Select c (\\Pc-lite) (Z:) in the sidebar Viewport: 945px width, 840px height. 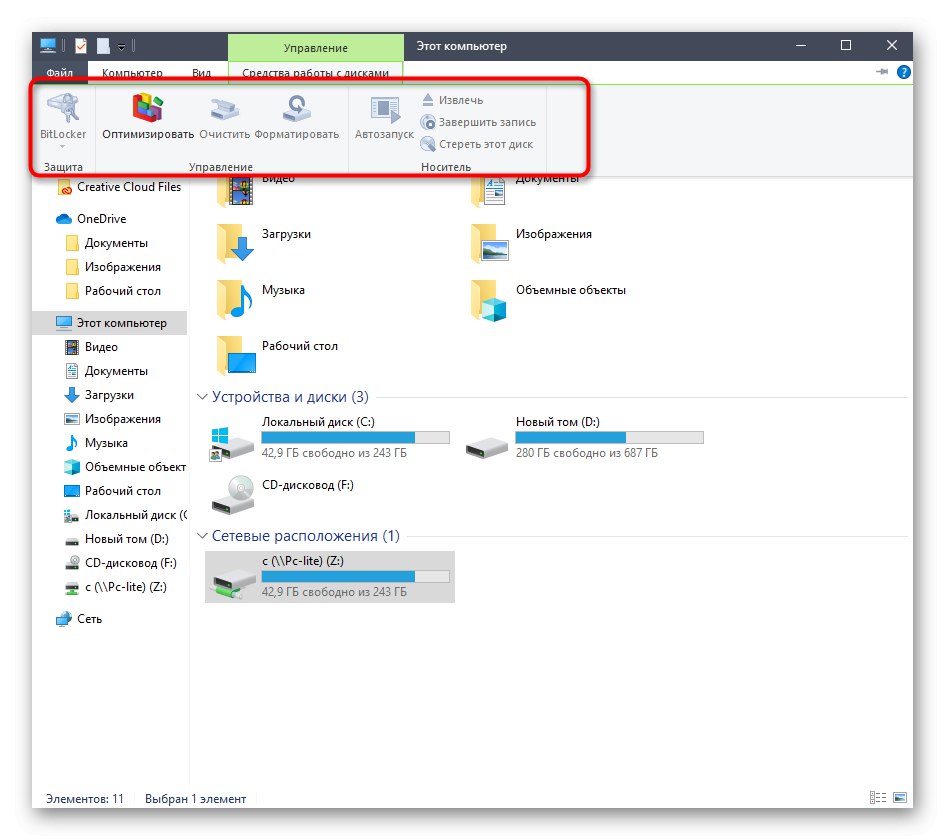[x=115, y=587]
